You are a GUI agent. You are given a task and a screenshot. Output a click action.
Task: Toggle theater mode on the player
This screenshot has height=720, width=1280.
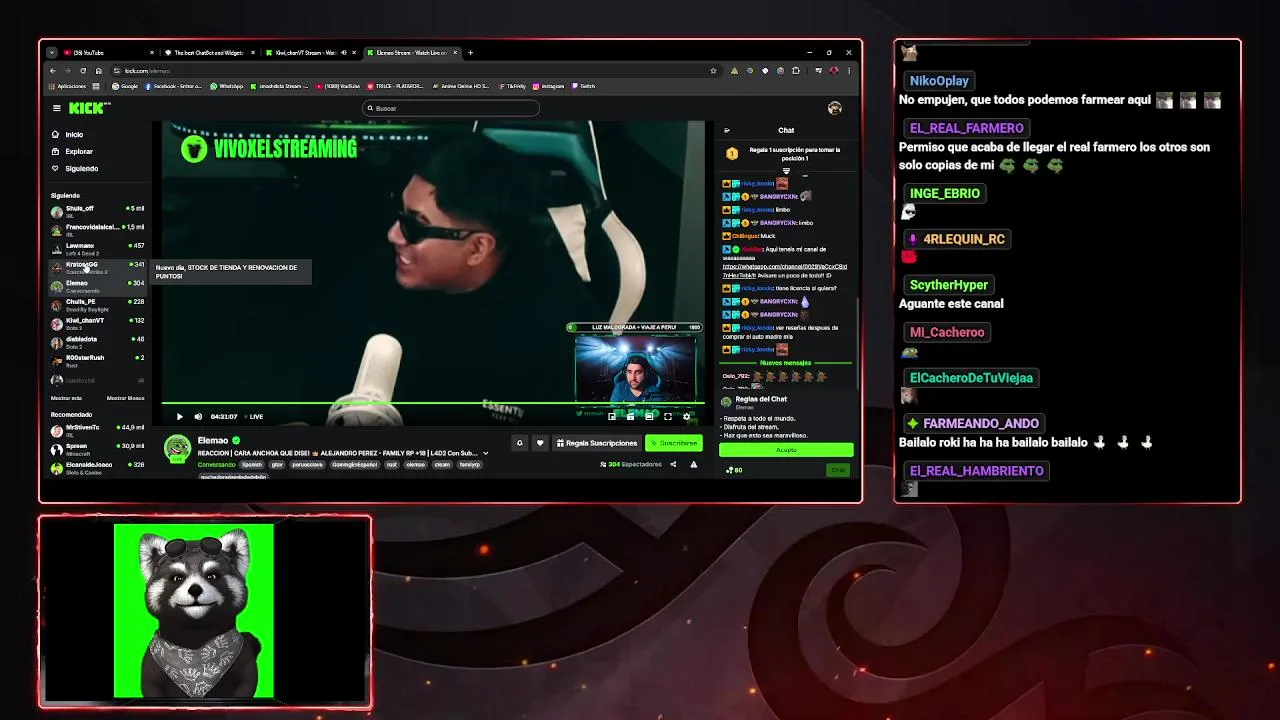(x=649, y=416)
